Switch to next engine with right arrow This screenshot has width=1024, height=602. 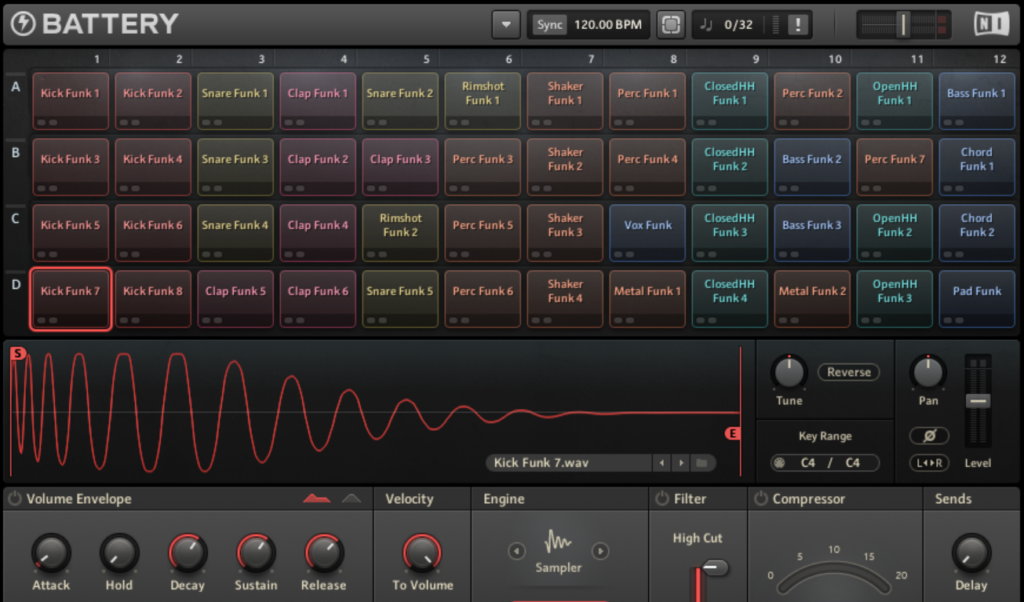point(600,551)
